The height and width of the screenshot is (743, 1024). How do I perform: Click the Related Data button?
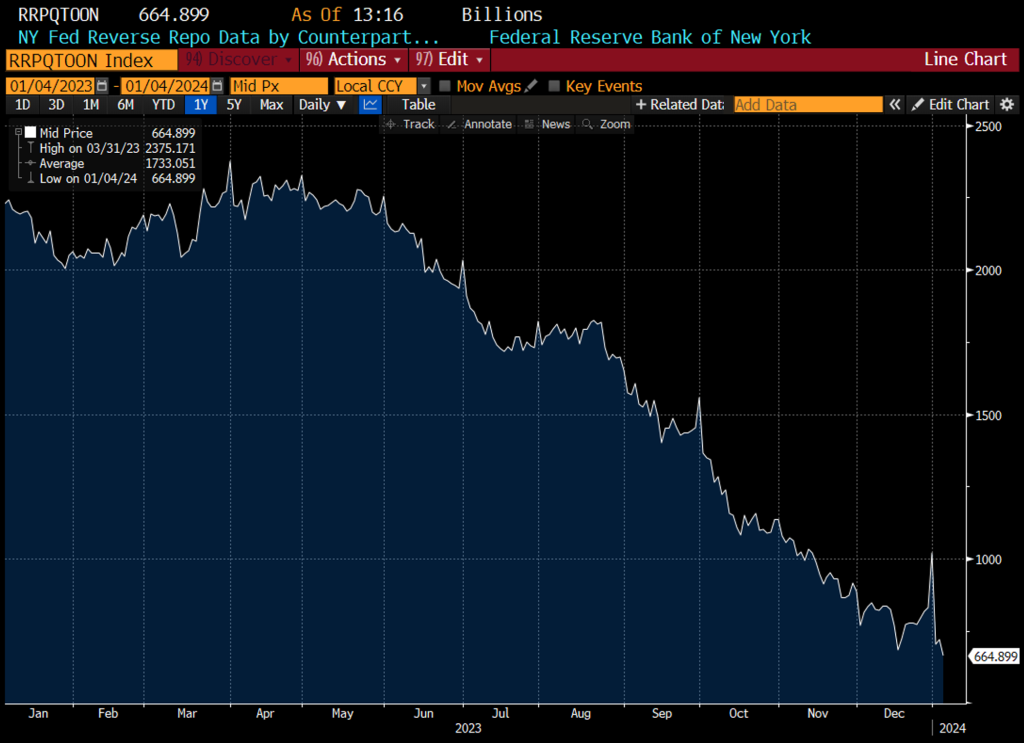click(x=679, y=105)
